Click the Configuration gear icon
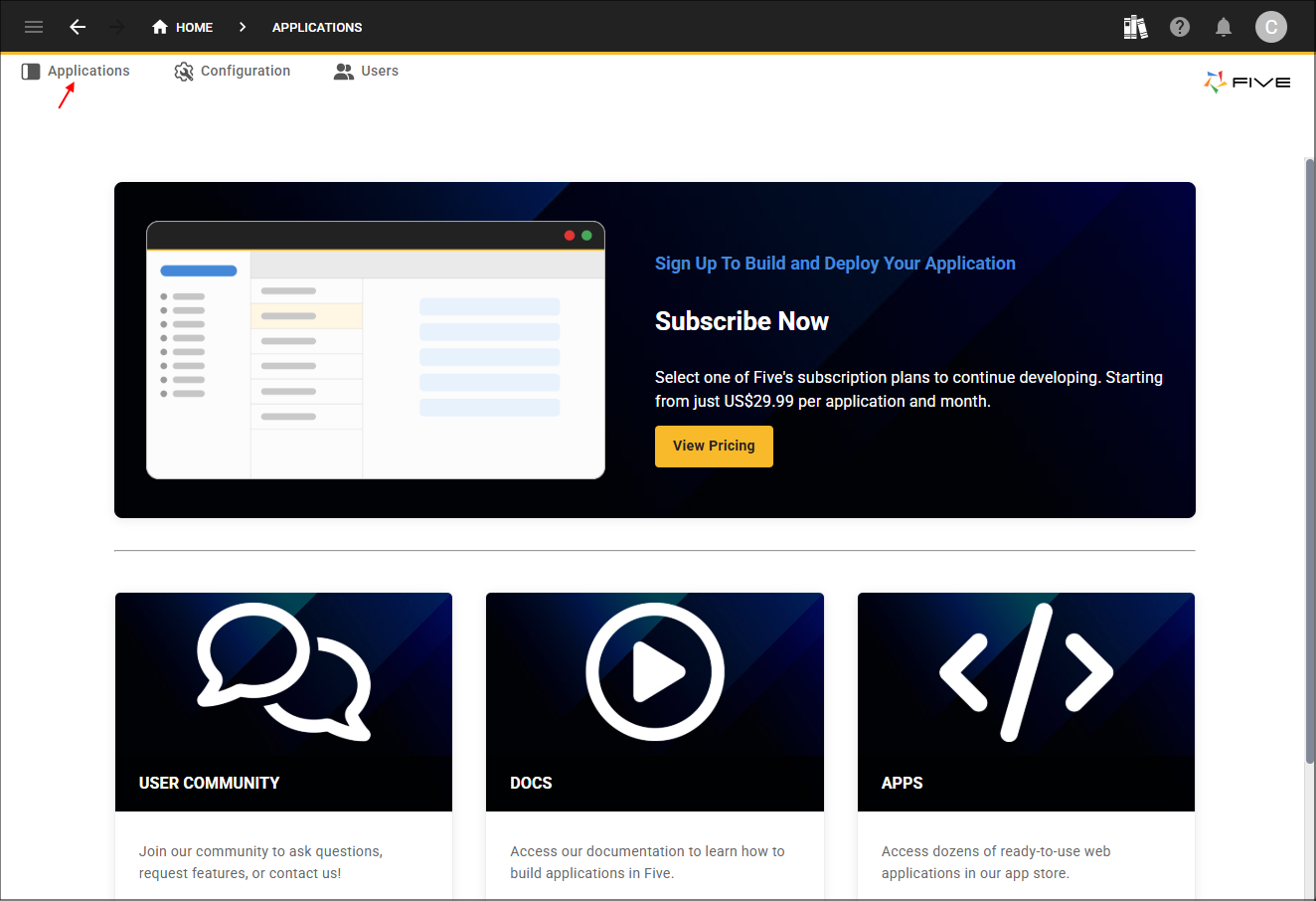1316x901 pixels. (184, 72)
